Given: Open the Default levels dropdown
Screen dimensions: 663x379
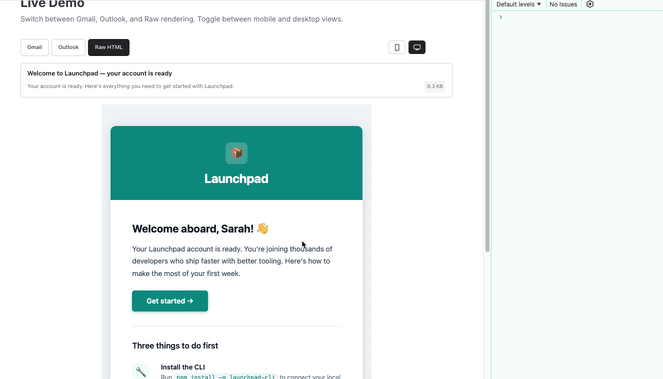Looking at the screenshot, I should (518, 4).
